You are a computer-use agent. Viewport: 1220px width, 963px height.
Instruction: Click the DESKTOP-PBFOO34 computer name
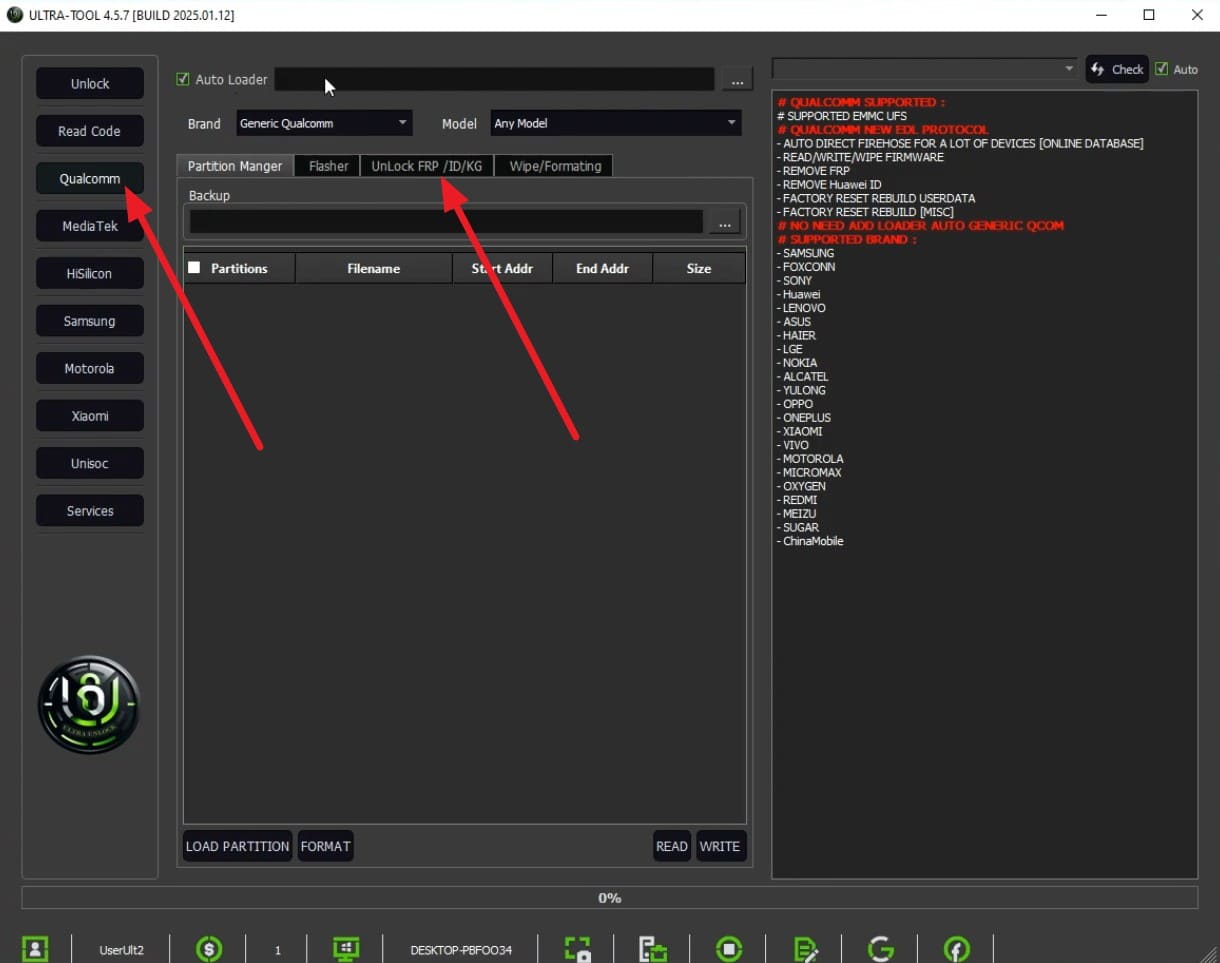coord(461,950)
